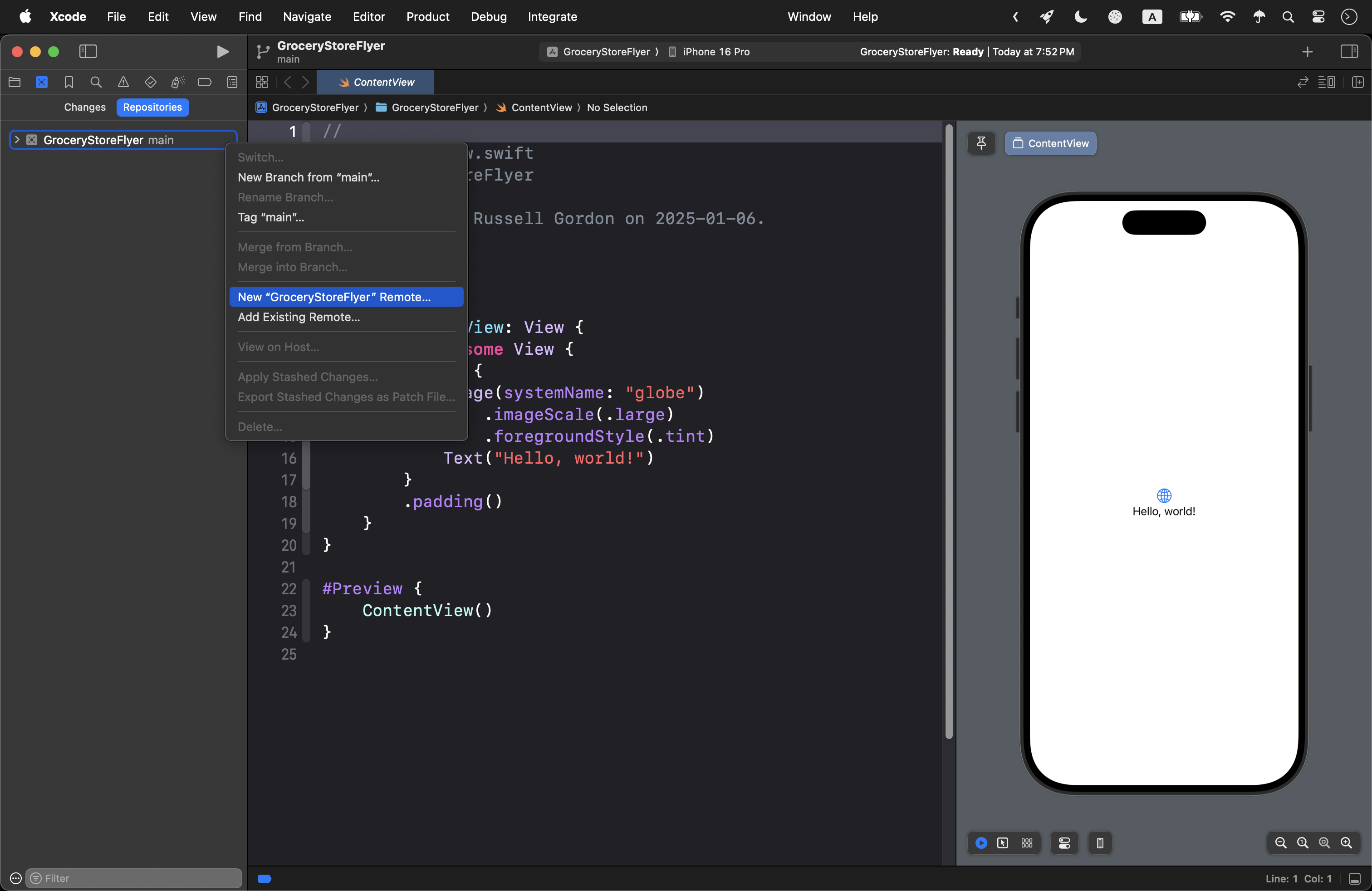Open the related items grid menu
The image size is (1372, 891).
(262, 83)
